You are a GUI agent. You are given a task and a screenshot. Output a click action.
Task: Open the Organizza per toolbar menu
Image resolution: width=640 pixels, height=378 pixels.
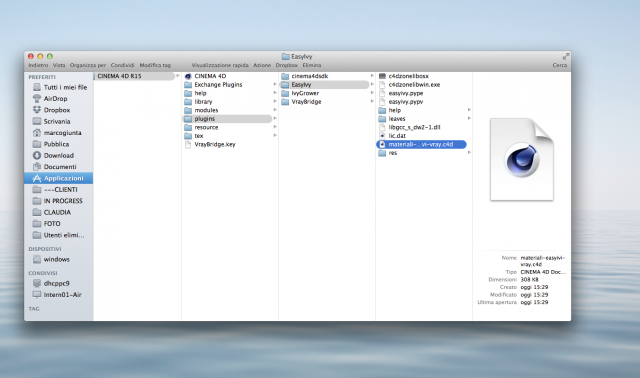88,65
